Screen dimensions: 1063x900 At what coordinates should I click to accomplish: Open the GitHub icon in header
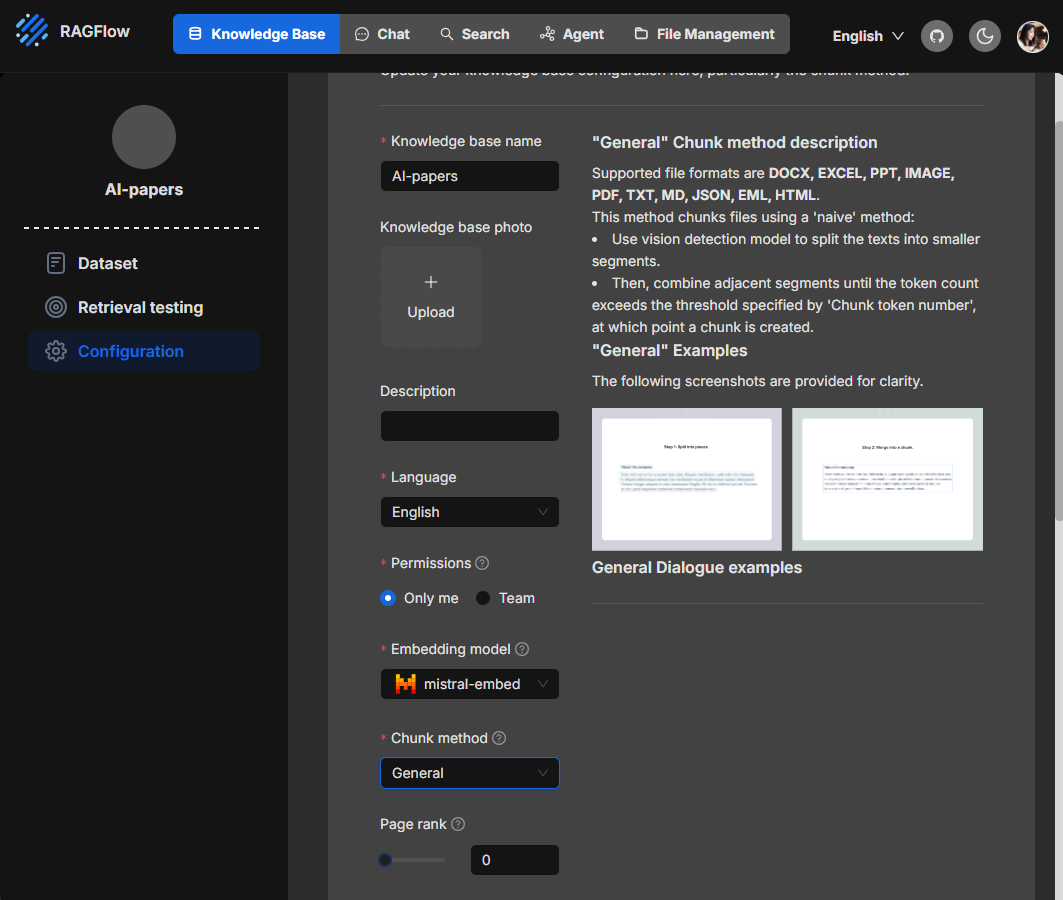click(937, 36)
